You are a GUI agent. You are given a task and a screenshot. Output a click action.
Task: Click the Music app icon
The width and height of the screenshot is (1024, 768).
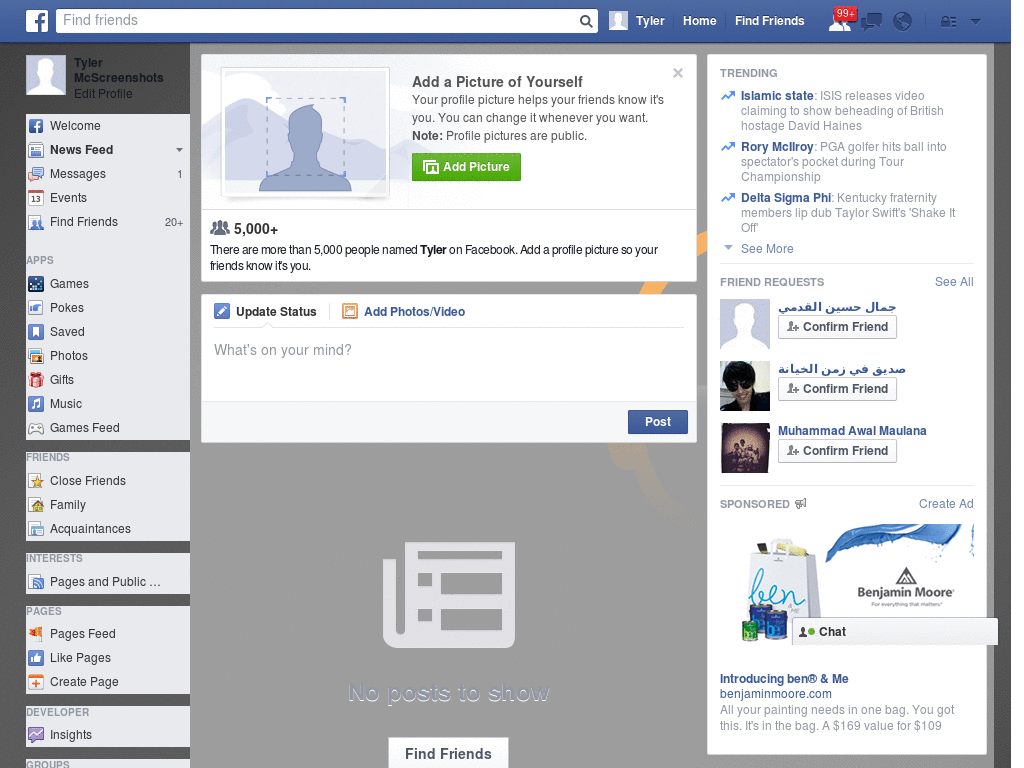pos(36,404)
